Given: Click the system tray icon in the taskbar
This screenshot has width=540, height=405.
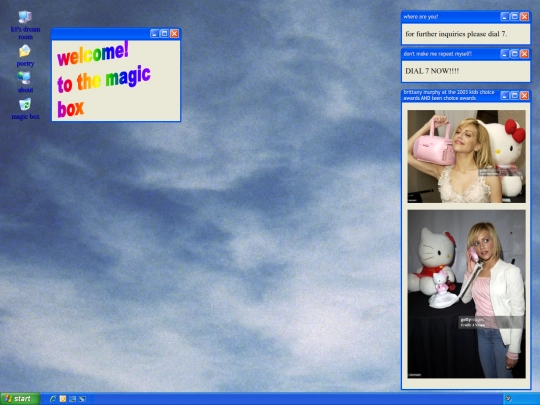Looking at the screenshot, I should (x=508, y=399).
